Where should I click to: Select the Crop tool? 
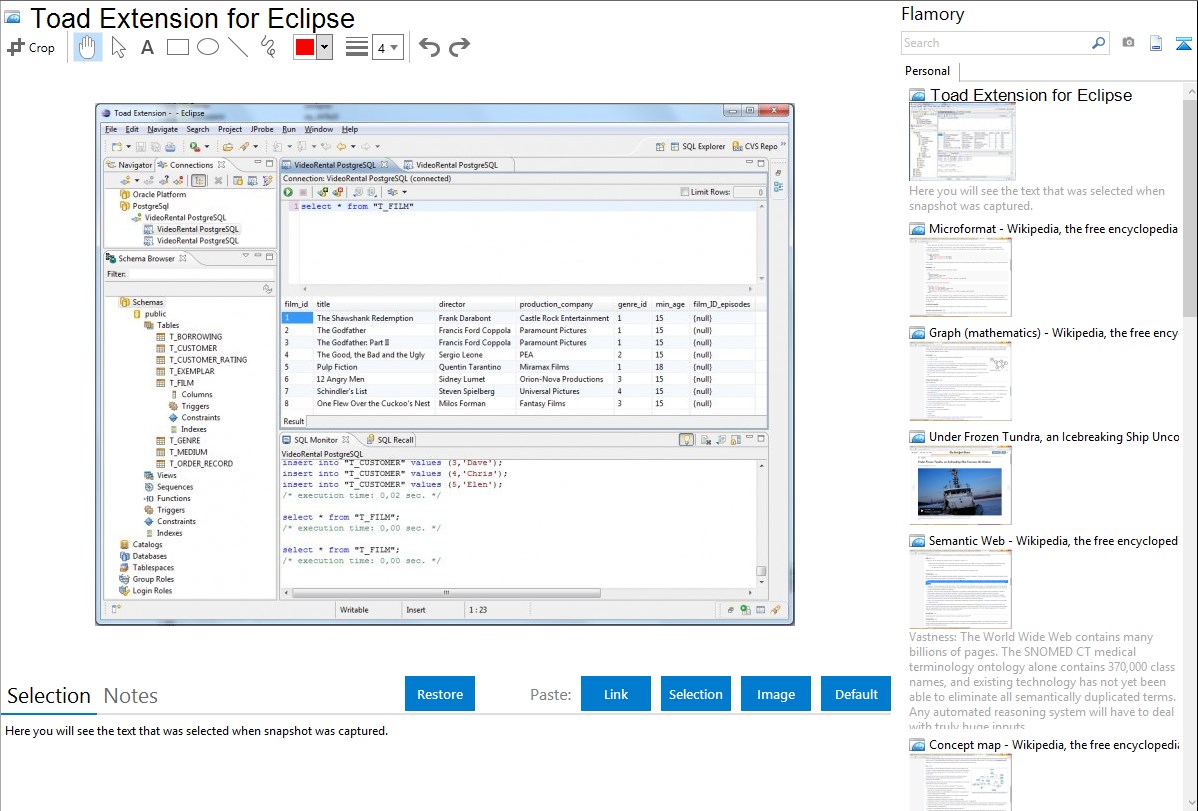click(31, 47)
